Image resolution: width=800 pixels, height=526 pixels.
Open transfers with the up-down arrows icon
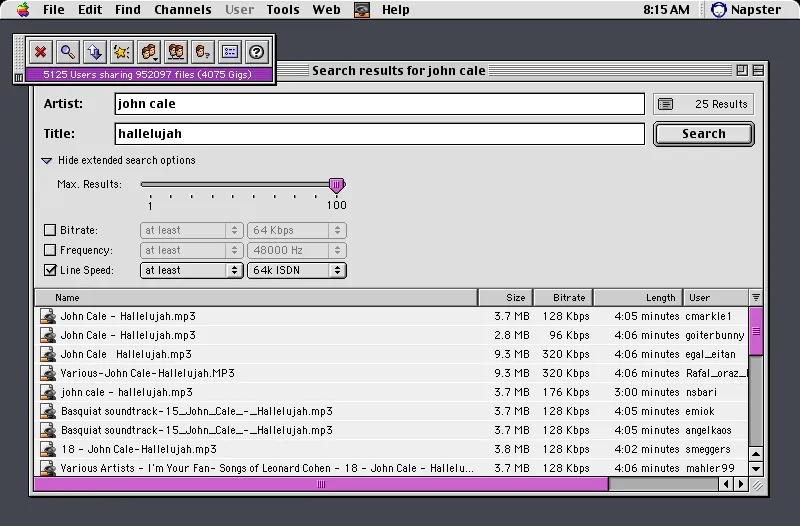[x=95, y=52]
